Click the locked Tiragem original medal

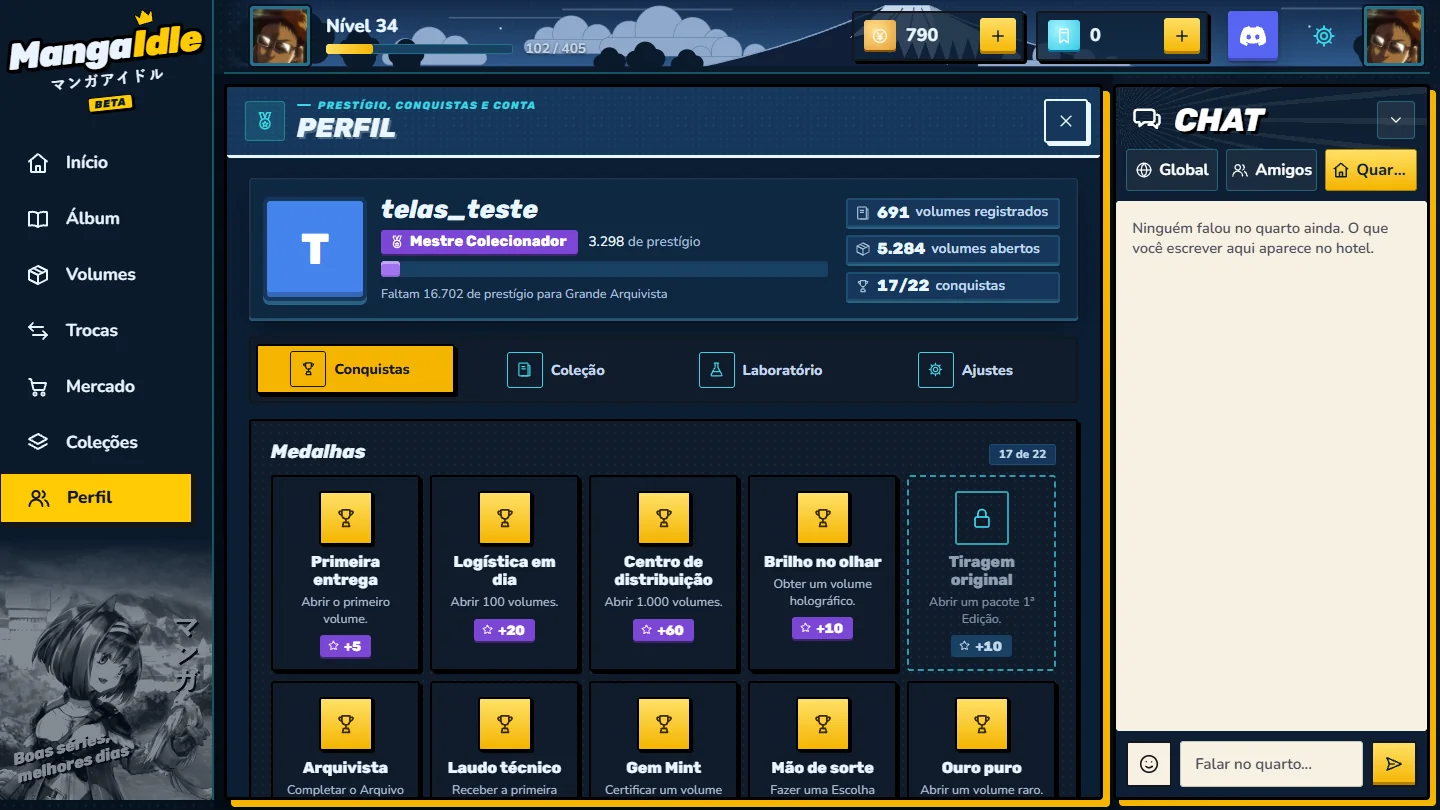click(x=981, y=573)
